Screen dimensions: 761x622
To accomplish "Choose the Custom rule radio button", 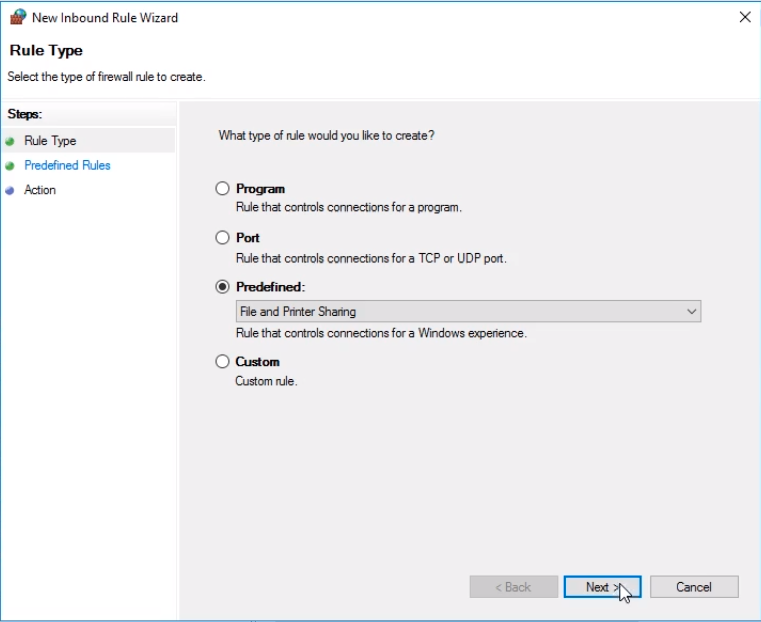I will (222, 361).
